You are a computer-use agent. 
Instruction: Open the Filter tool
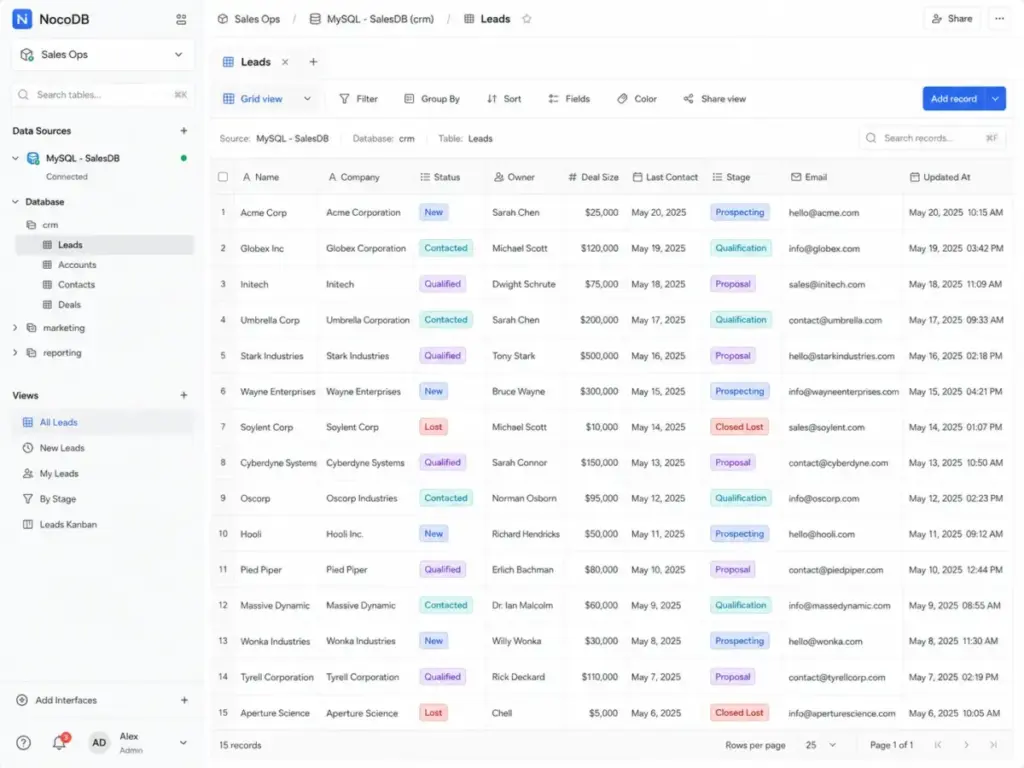[359, 99]
